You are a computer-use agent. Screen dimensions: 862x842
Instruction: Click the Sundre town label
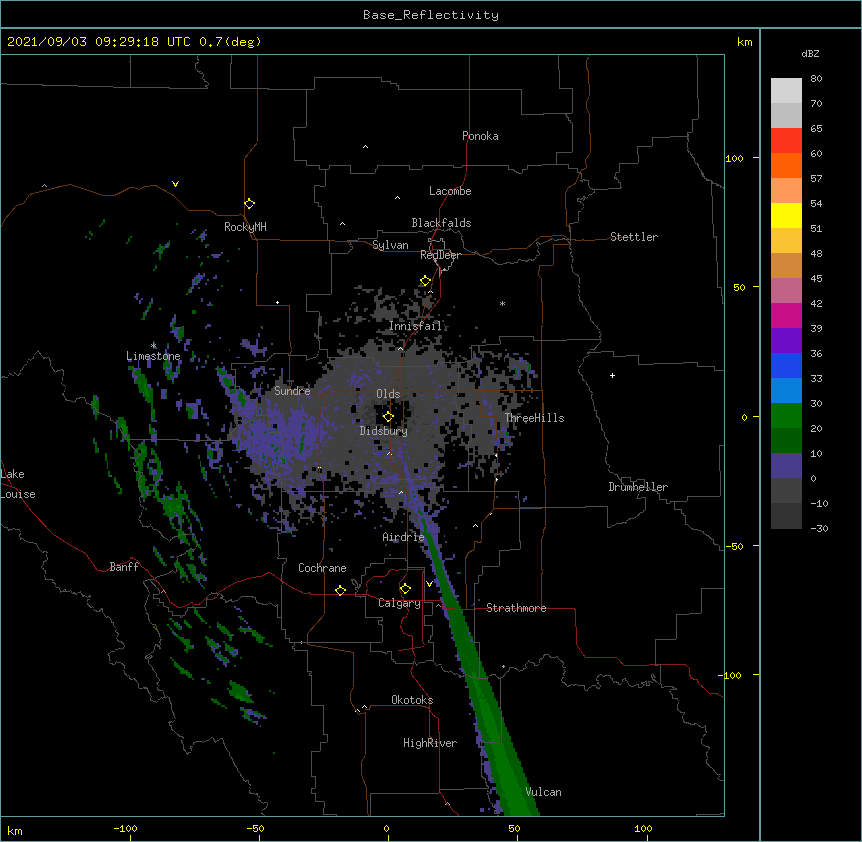pyautogui.click(x=292, y=391)
